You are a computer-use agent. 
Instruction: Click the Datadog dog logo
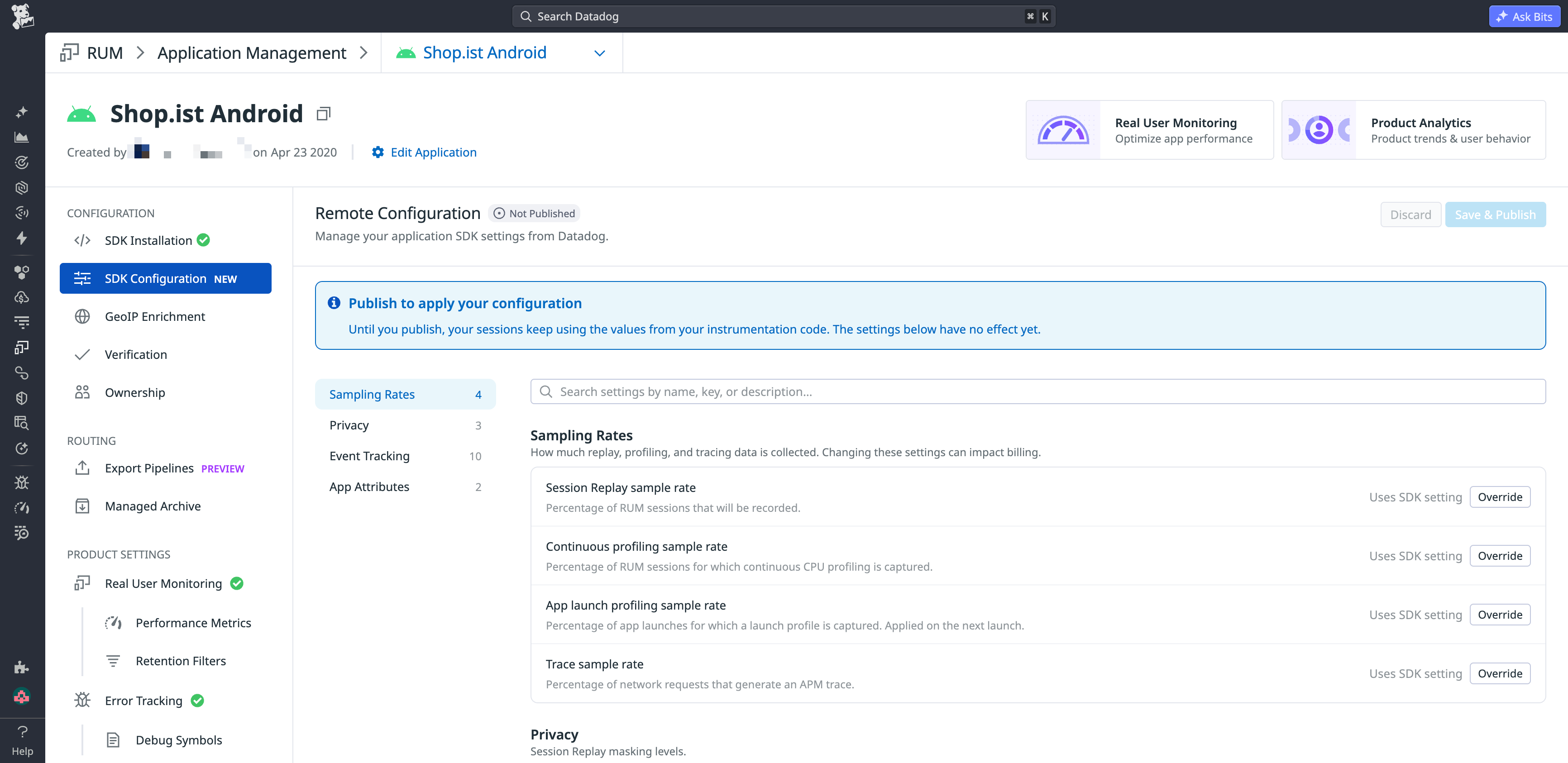click(x=22, y=16)
